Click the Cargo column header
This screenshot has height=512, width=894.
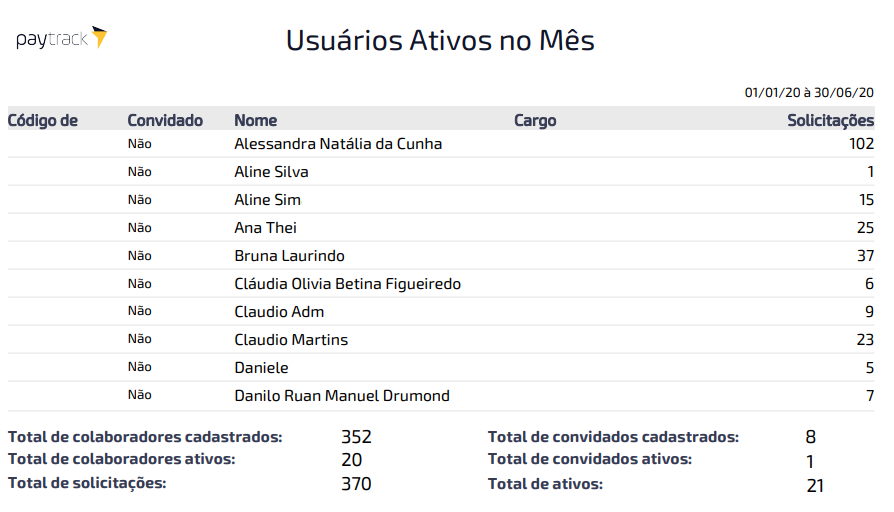pos(535,120)
